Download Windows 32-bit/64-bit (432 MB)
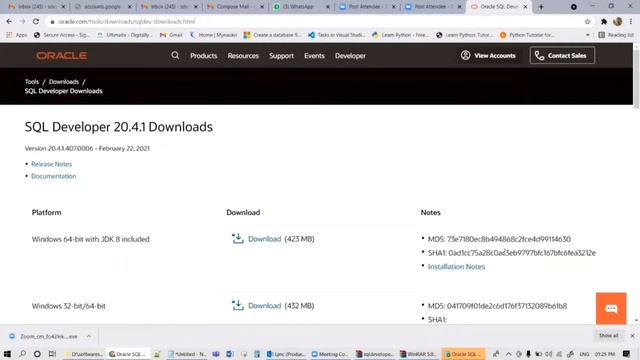The width and height of the screenshot is (640, 360). tap(264, 306)
